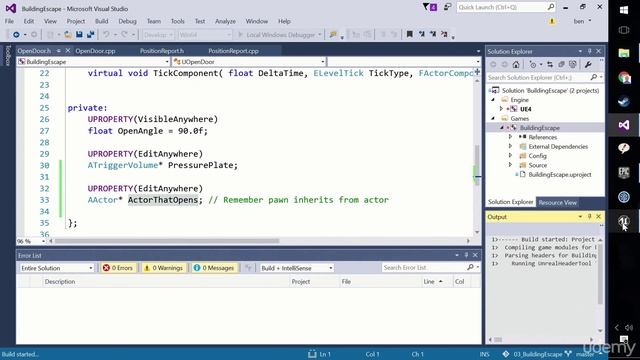Click the Collapse All icon in Solution Explorer
Viewport: 640px width, 360px height.
click(562, 64)
